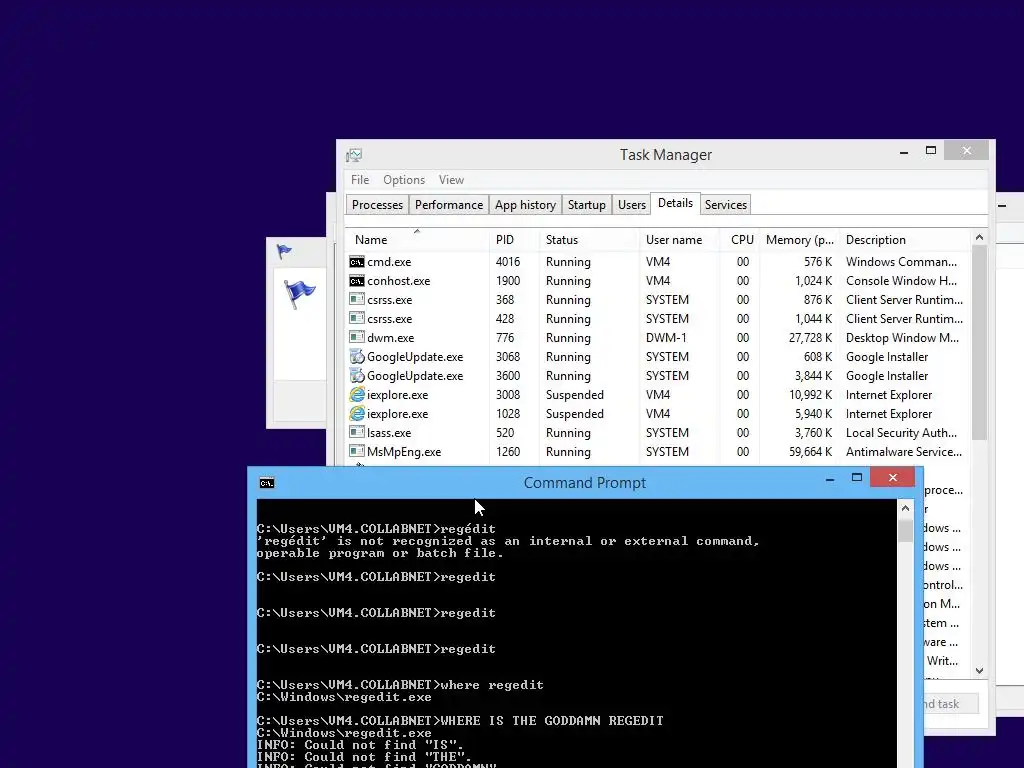
Task: Sort by the CPU column header
Action: [739, 240]
